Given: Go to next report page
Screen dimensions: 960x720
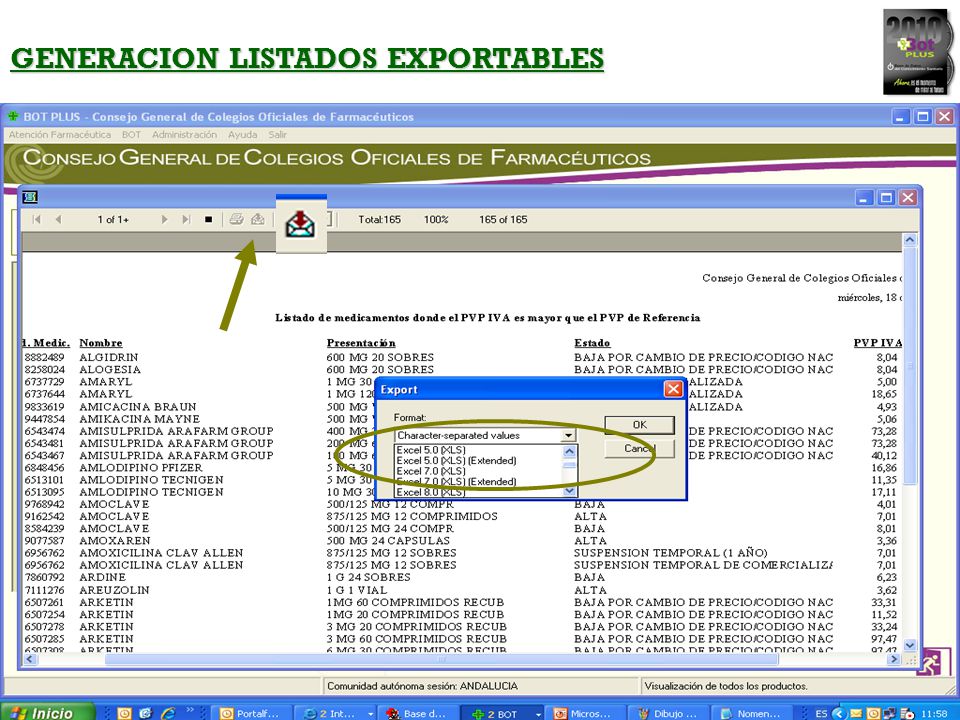Looking at the screenshot, I should tap(164, 219).
